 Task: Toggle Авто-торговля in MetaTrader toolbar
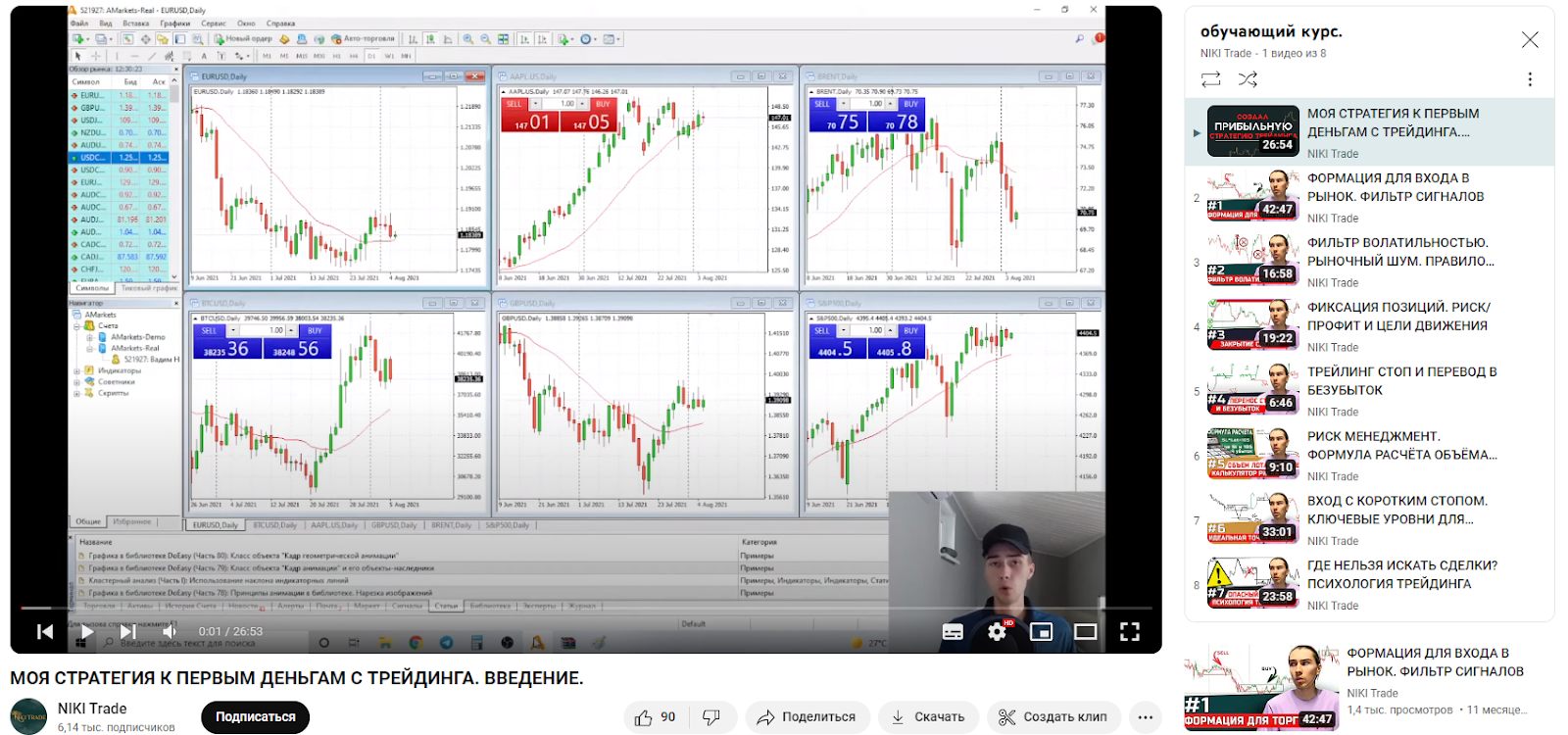pos(363,39)
